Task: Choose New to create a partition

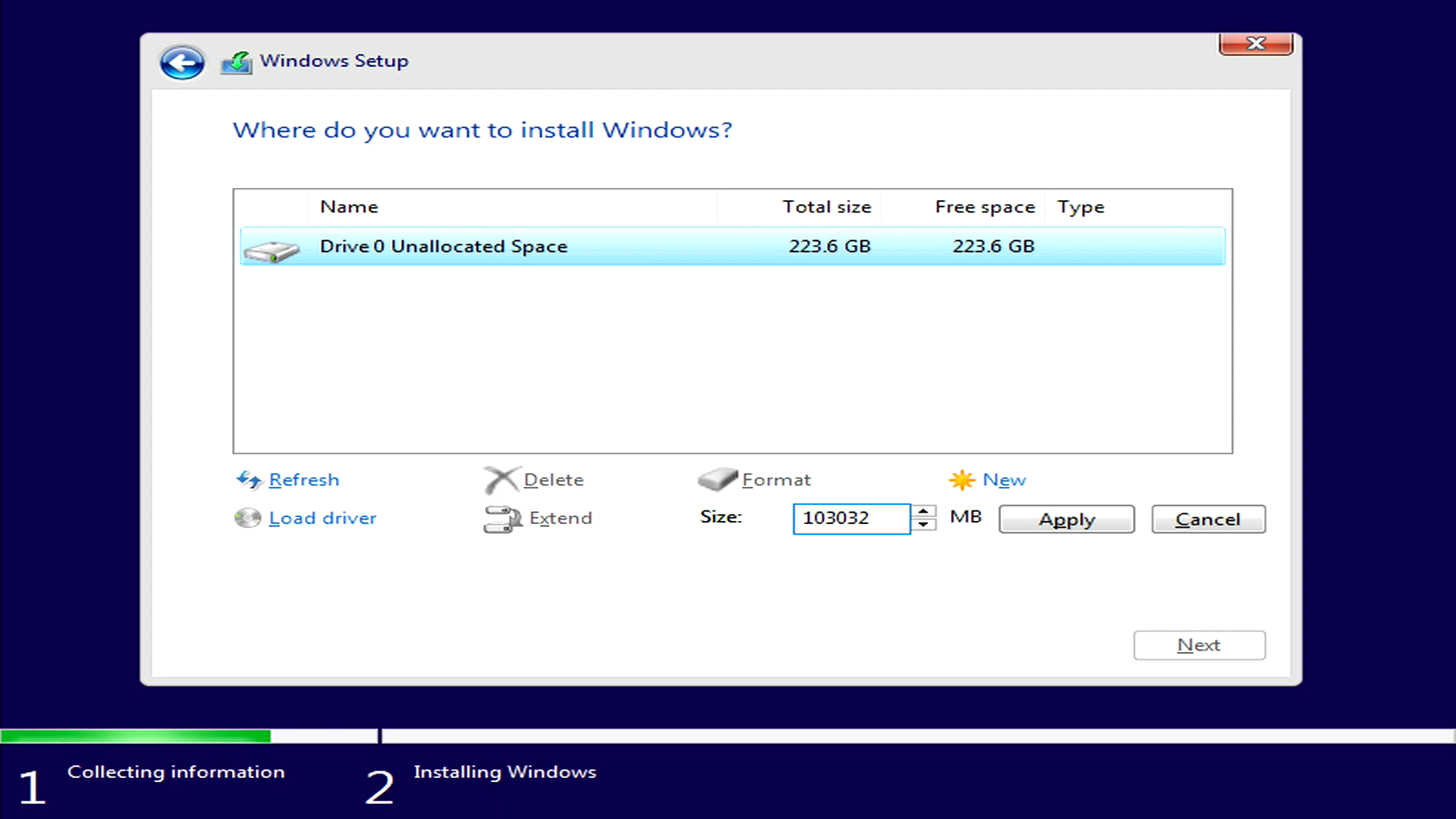Action: tap(1004, 480)
